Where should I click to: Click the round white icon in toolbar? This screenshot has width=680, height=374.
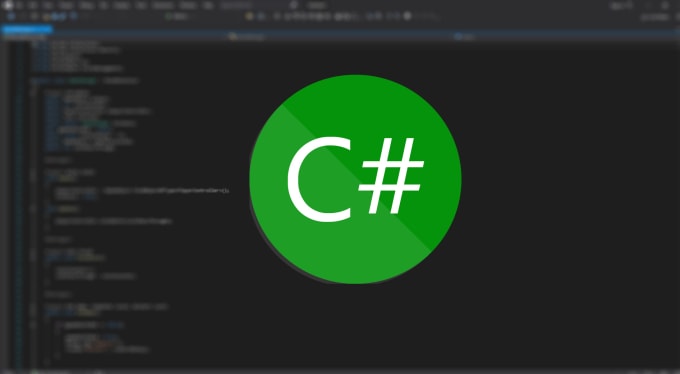click(408, 16)
